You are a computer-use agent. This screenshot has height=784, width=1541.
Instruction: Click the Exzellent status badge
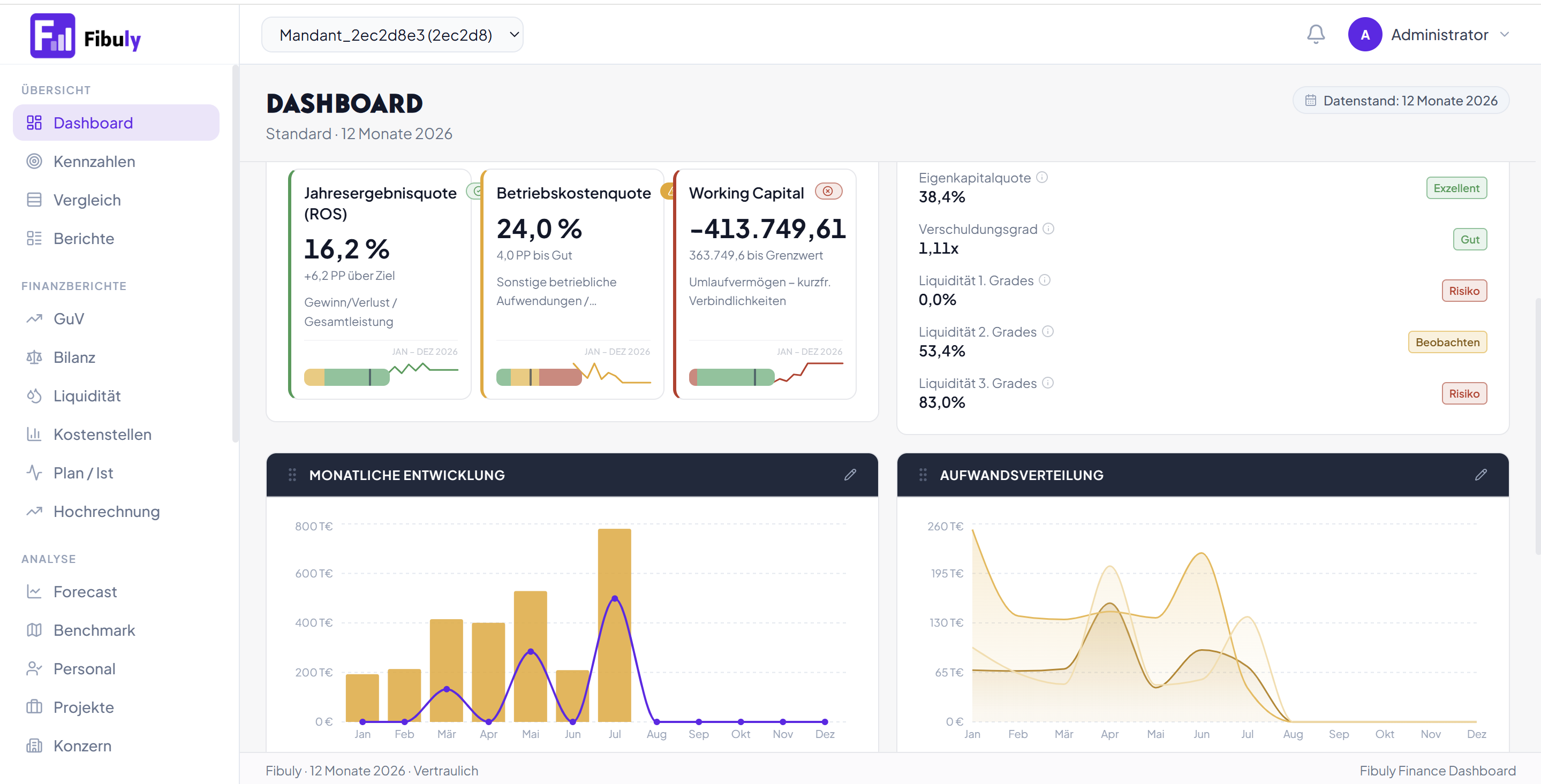click(1456, 188)
